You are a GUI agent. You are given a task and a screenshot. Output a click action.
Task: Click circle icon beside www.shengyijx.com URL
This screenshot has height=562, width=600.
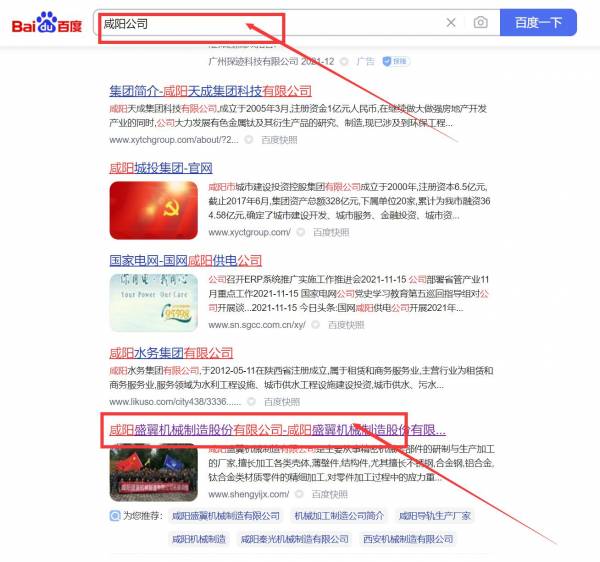(299, 494)
